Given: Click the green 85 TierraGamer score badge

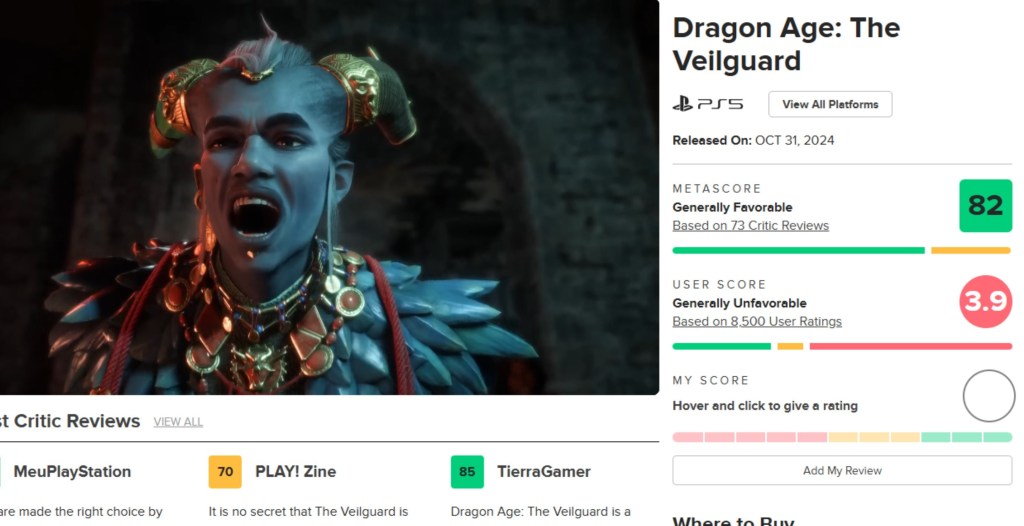Looking at the screenshot, I should pos(467,472).
